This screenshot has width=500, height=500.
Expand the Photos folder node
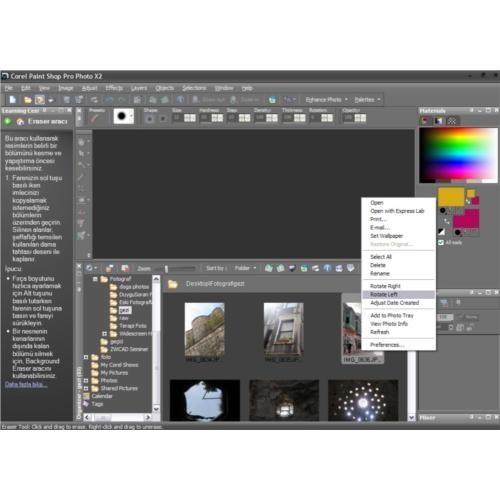pyautogui.click(x=86, y=380)
